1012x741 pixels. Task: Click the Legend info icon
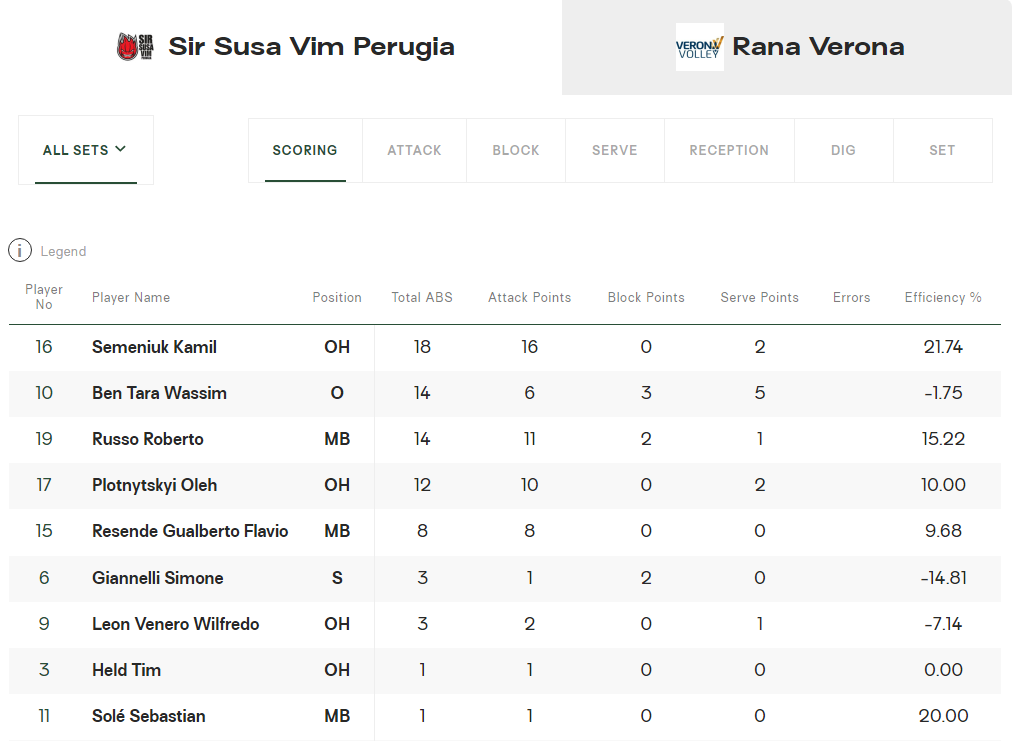pos(20,251)
